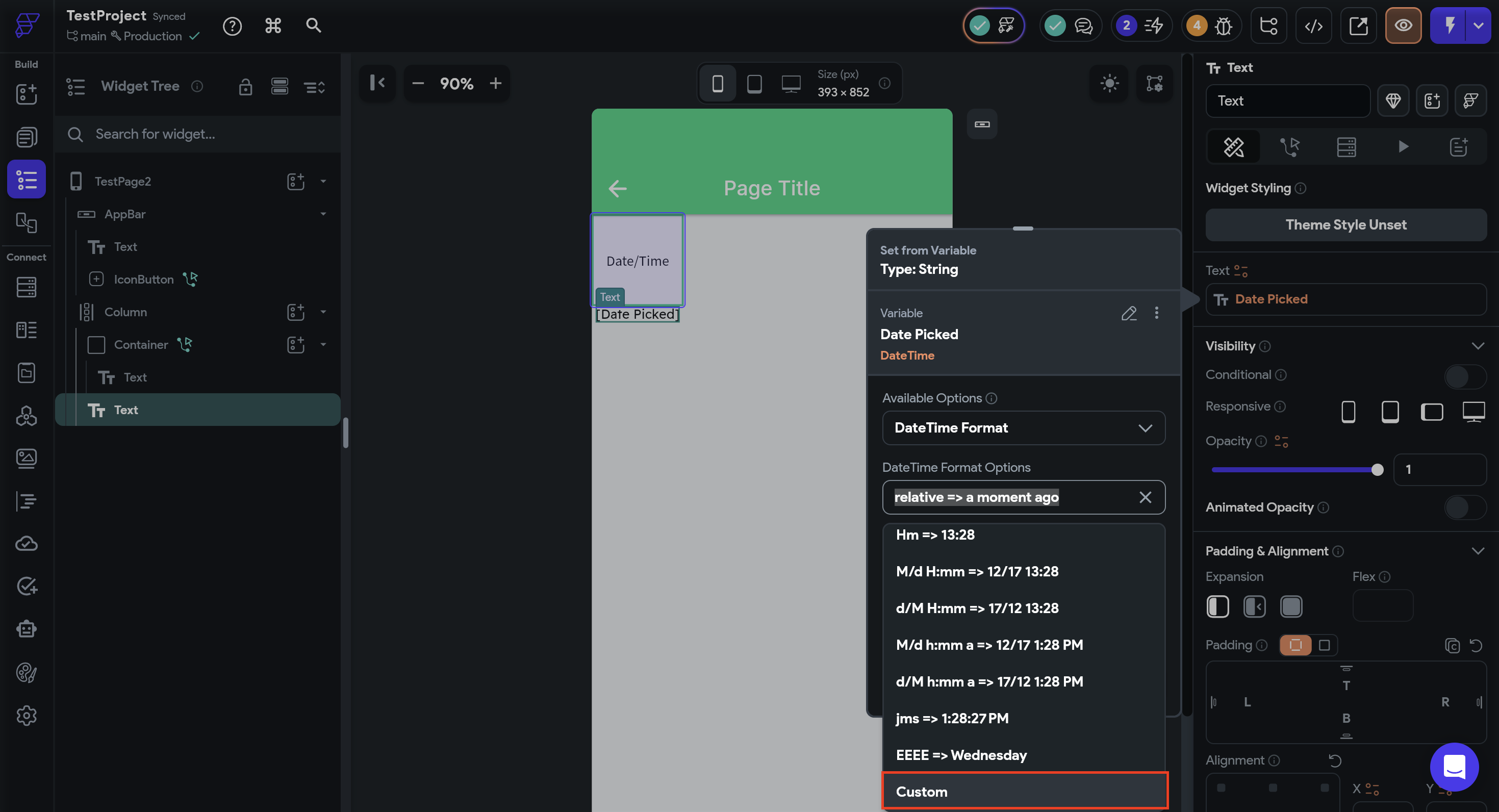Clear the relative format selection
This screenshot has height=812, width=1499.
[1145, 497]
